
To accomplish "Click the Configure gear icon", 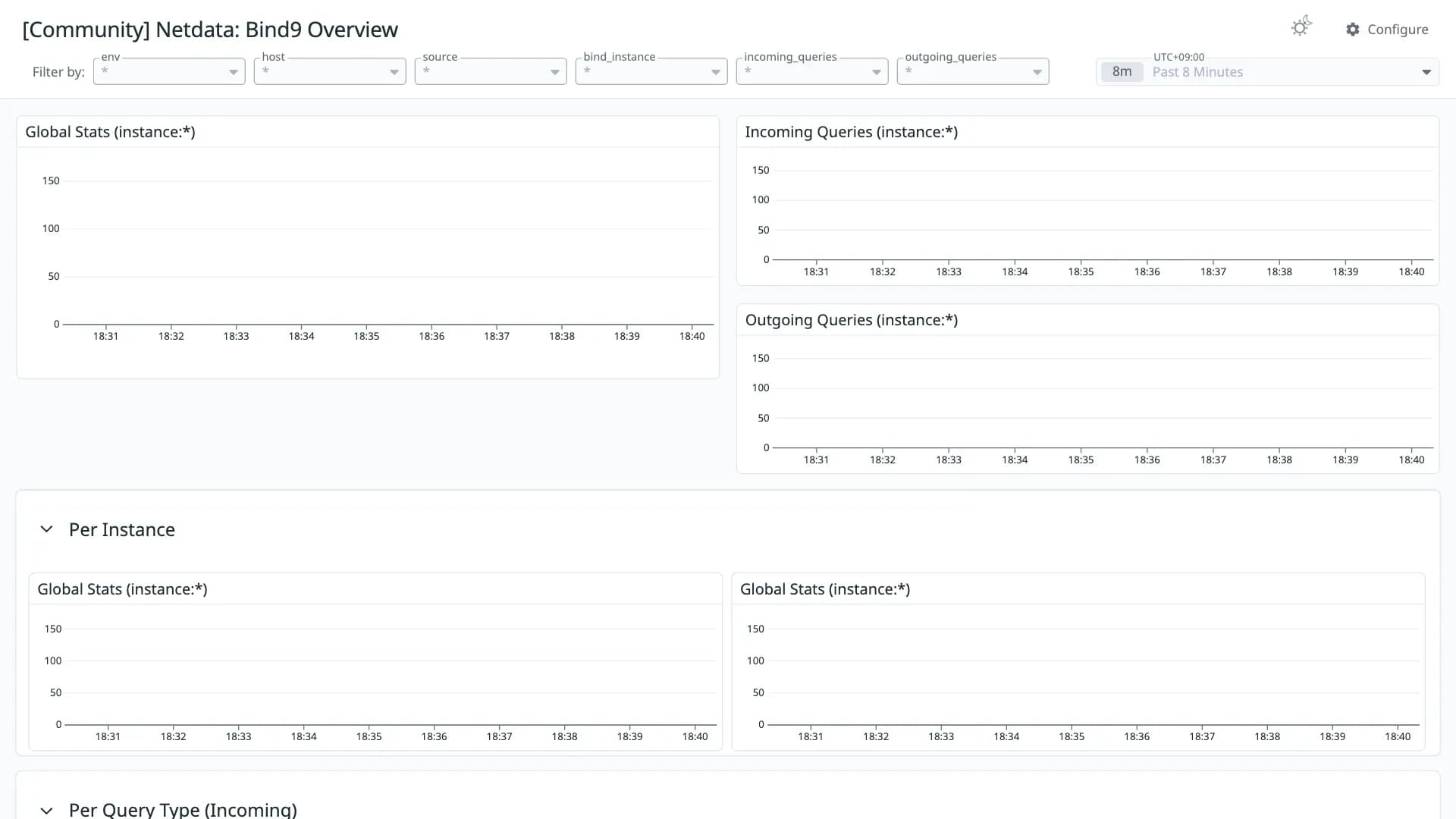I will [1353, 30].
